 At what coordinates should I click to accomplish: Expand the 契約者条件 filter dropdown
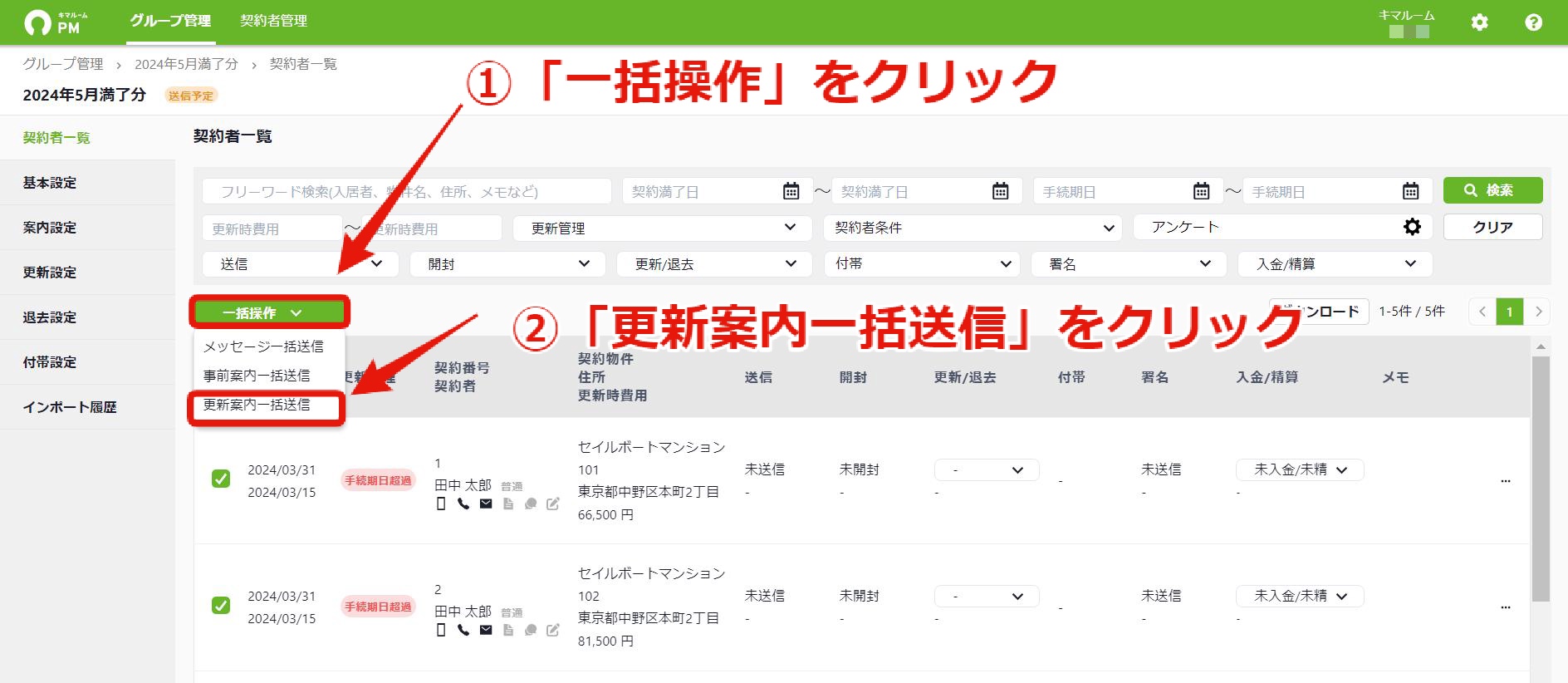coord(973,228)
